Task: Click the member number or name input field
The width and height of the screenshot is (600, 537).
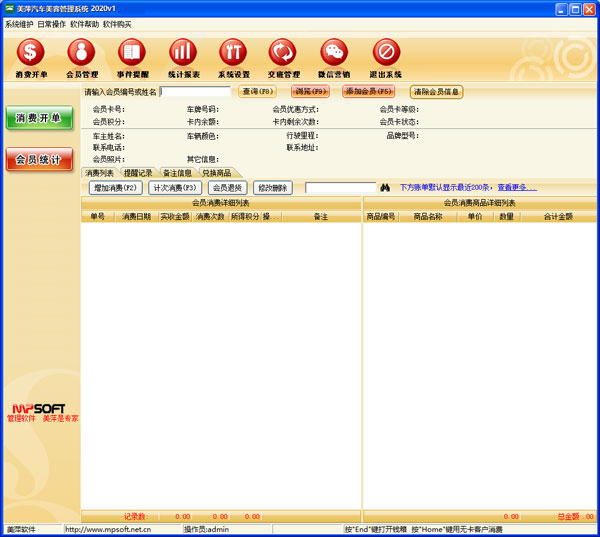Action: coord(194,91)
